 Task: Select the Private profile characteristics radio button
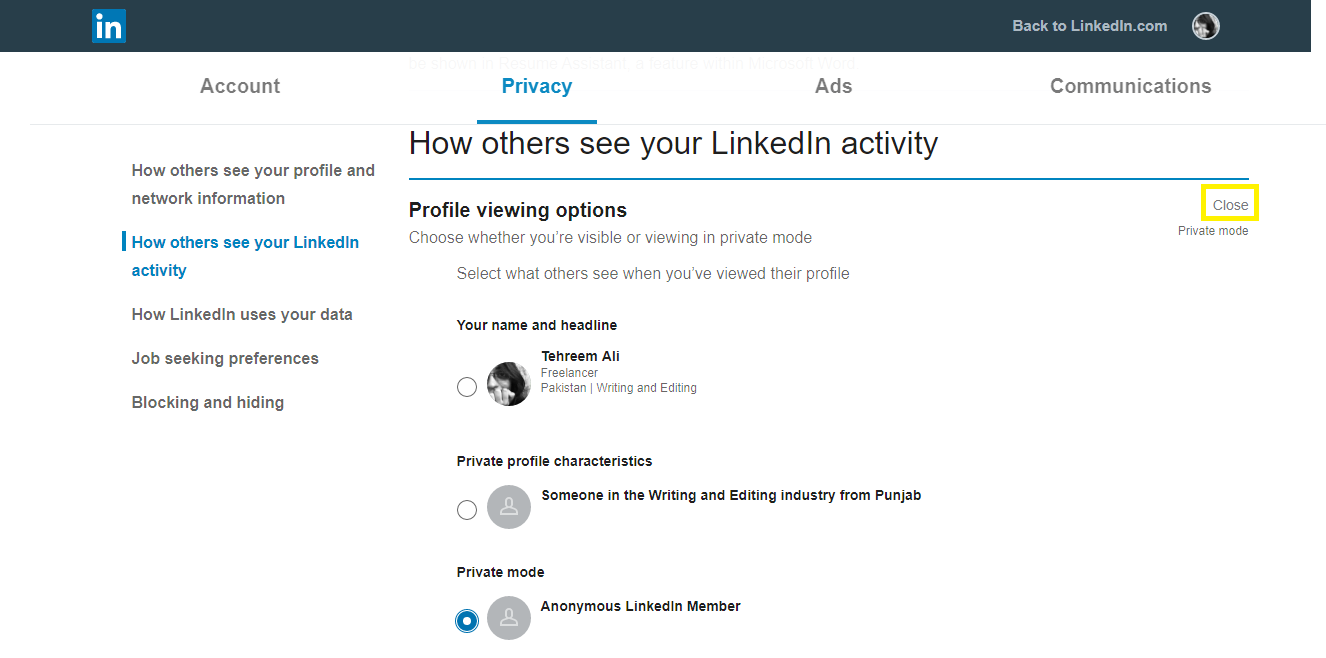pos(467,510)
